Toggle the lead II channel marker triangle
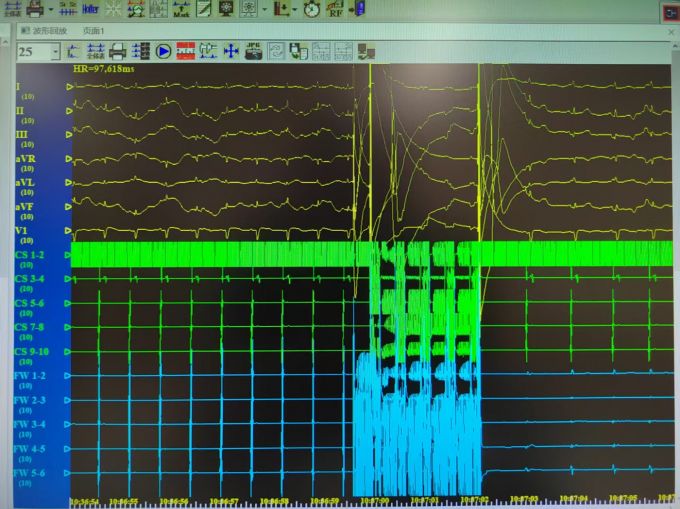 tap(69, 111)
